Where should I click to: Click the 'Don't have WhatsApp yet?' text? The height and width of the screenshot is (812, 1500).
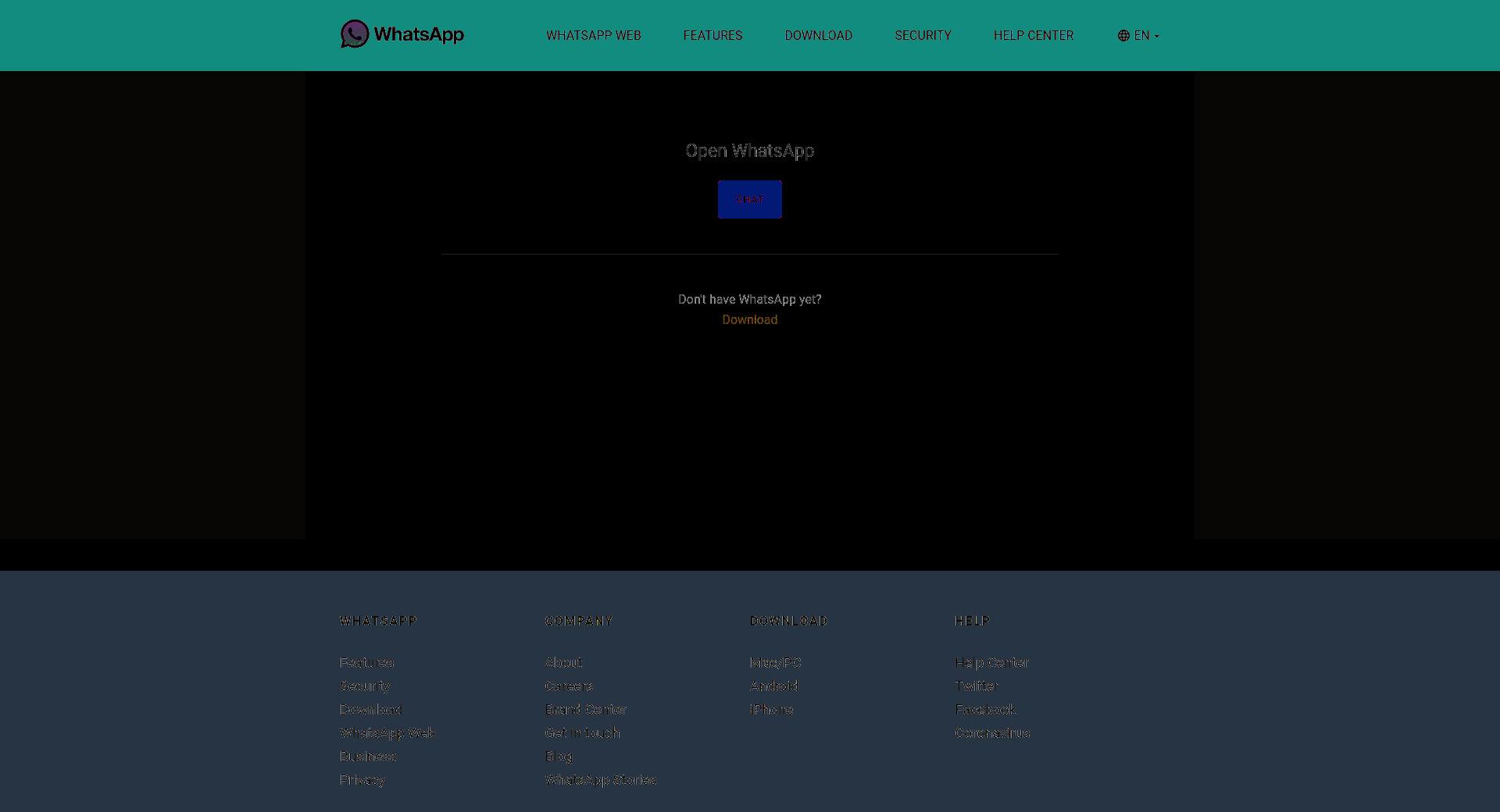pos(750,299)
